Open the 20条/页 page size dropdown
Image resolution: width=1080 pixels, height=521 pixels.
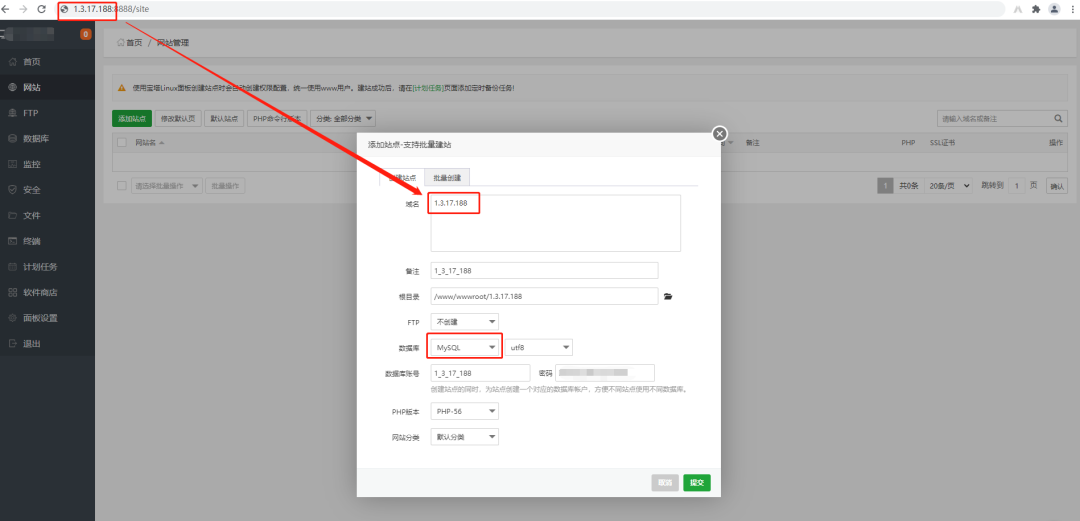click(x=949, y=186)
